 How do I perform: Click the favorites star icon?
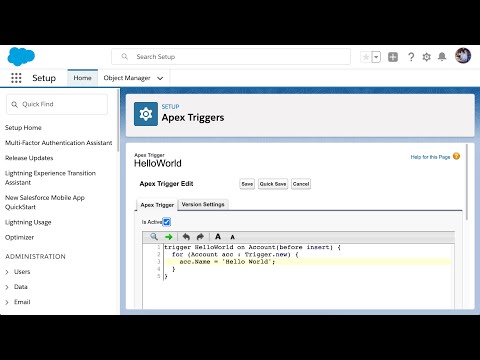(x=366, y=57)
